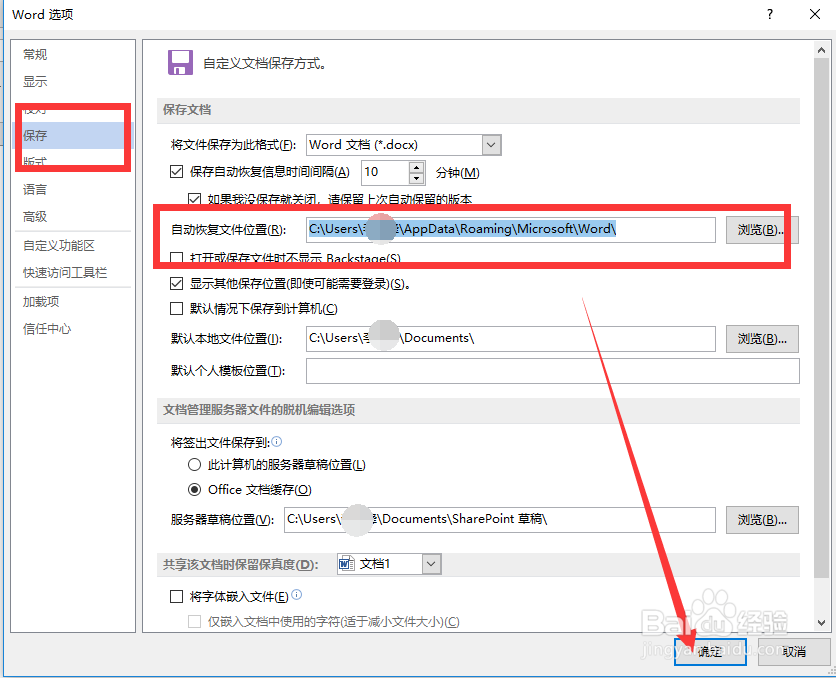The width and height of the screenshot is (836, 678).
Task: Decrease the auto-recover minutes spinner
Action: (416, 178)
